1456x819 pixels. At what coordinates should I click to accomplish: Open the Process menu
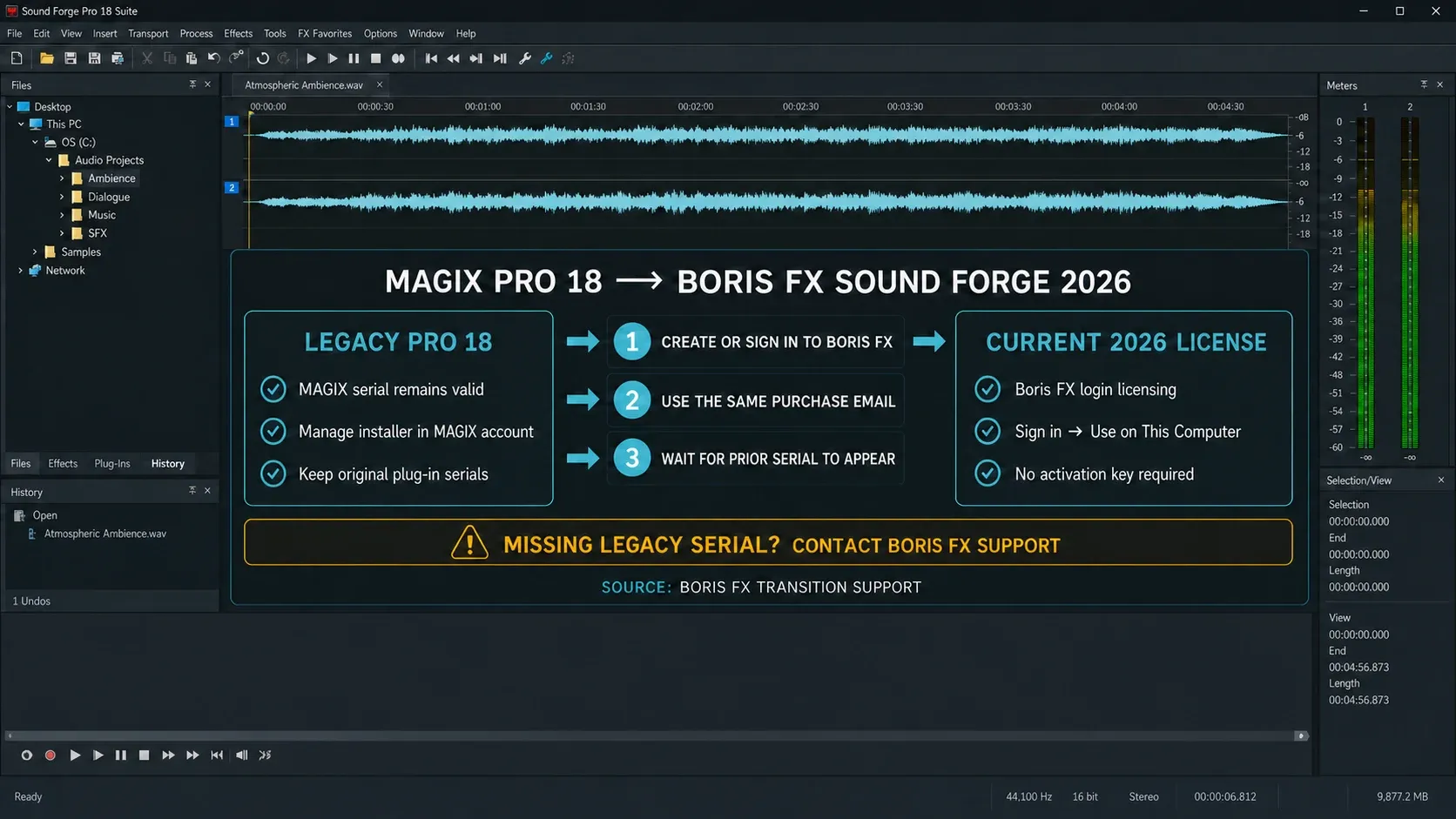coord(196,33)
